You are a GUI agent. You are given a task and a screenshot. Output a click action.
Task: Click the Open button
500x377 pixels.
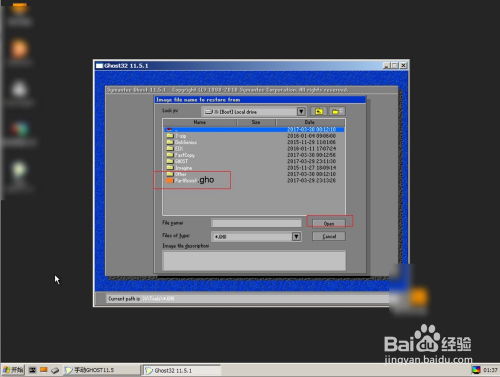[329, 223]
